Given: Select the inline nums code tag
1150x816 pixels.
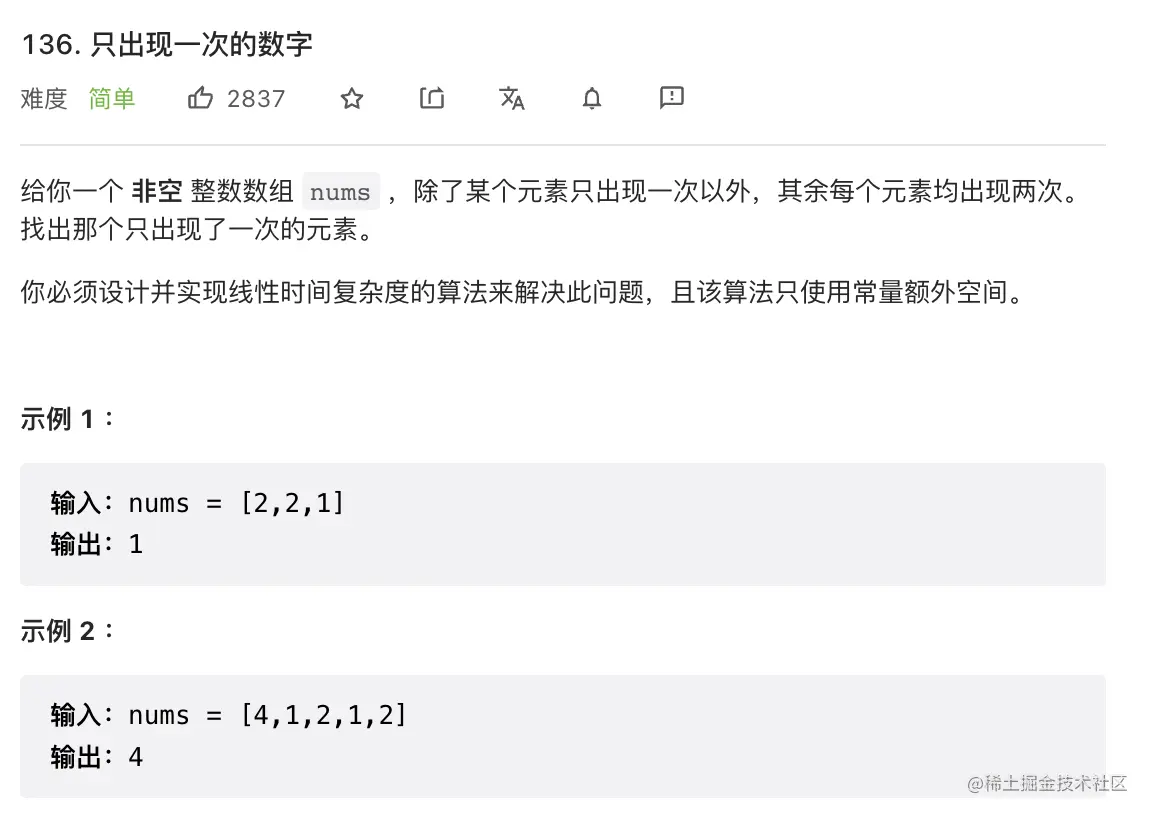Looking at the screenshot, I should (340, 192).
